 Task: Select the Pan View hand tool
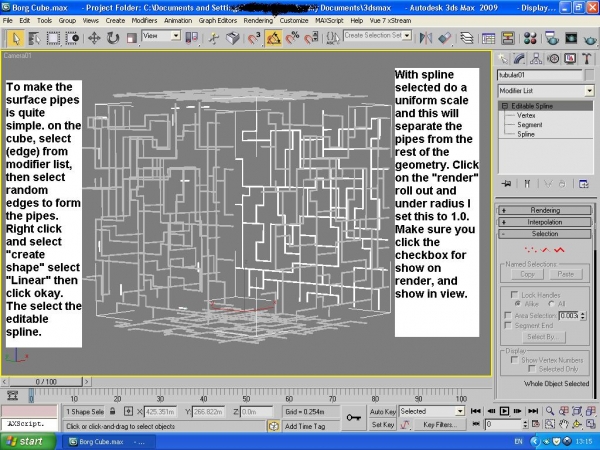click(x=563, y=424)
